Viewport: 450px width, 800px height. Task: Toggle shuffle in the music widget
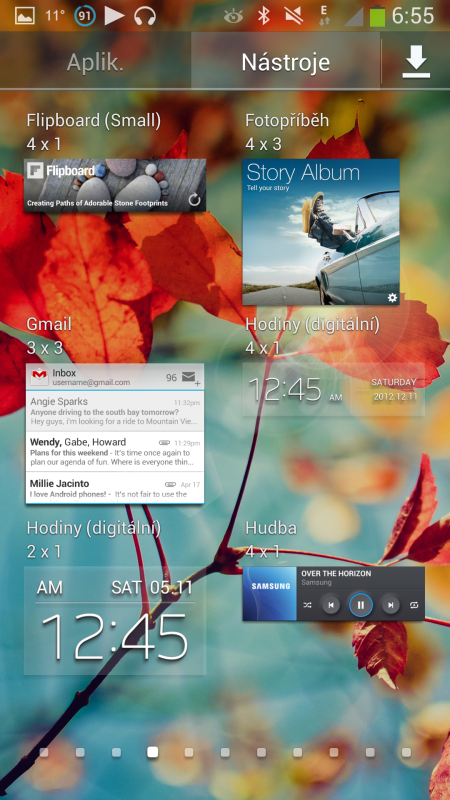[x=307, y=605]
